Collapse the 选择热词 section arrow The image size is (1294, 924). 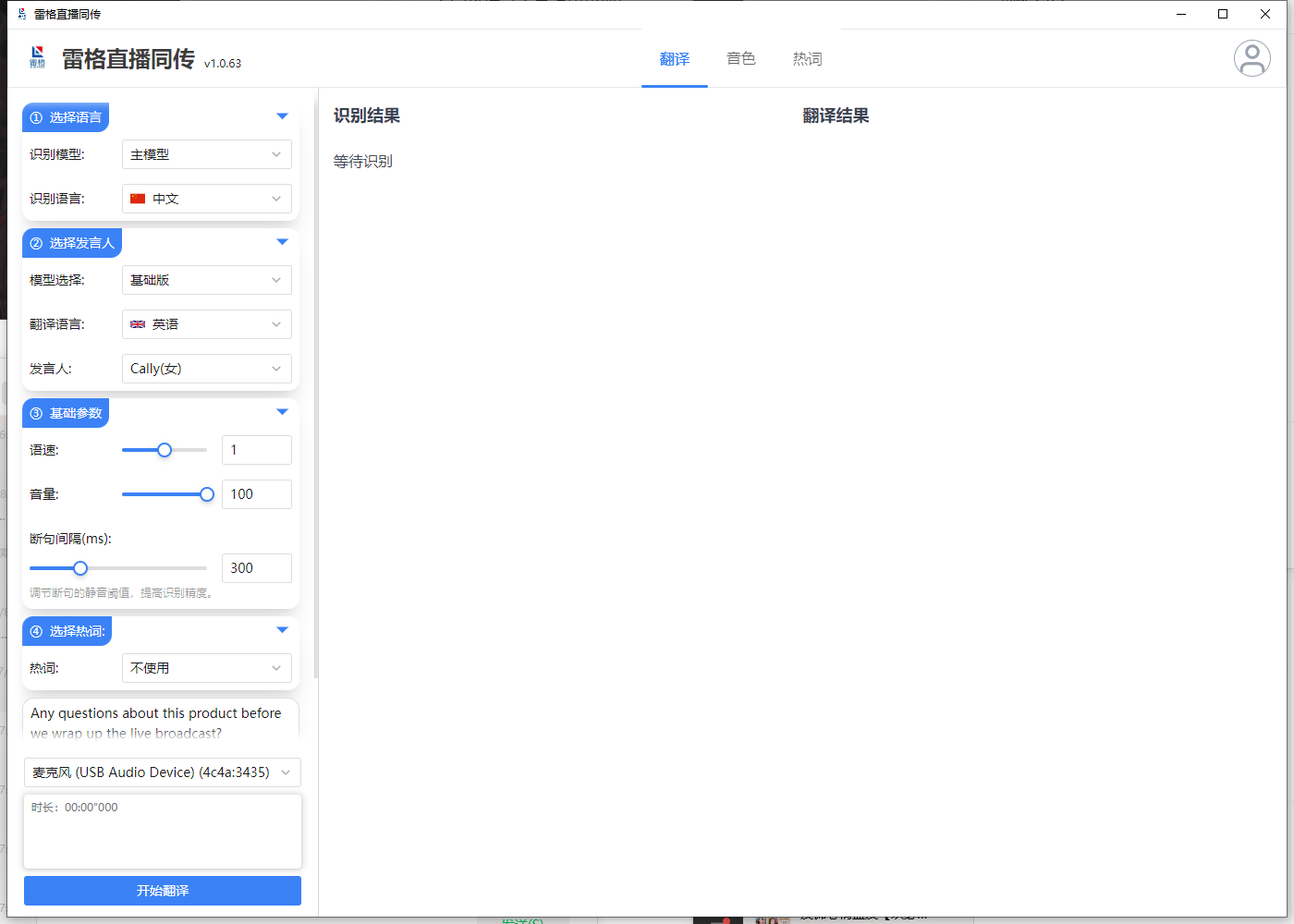282,630
